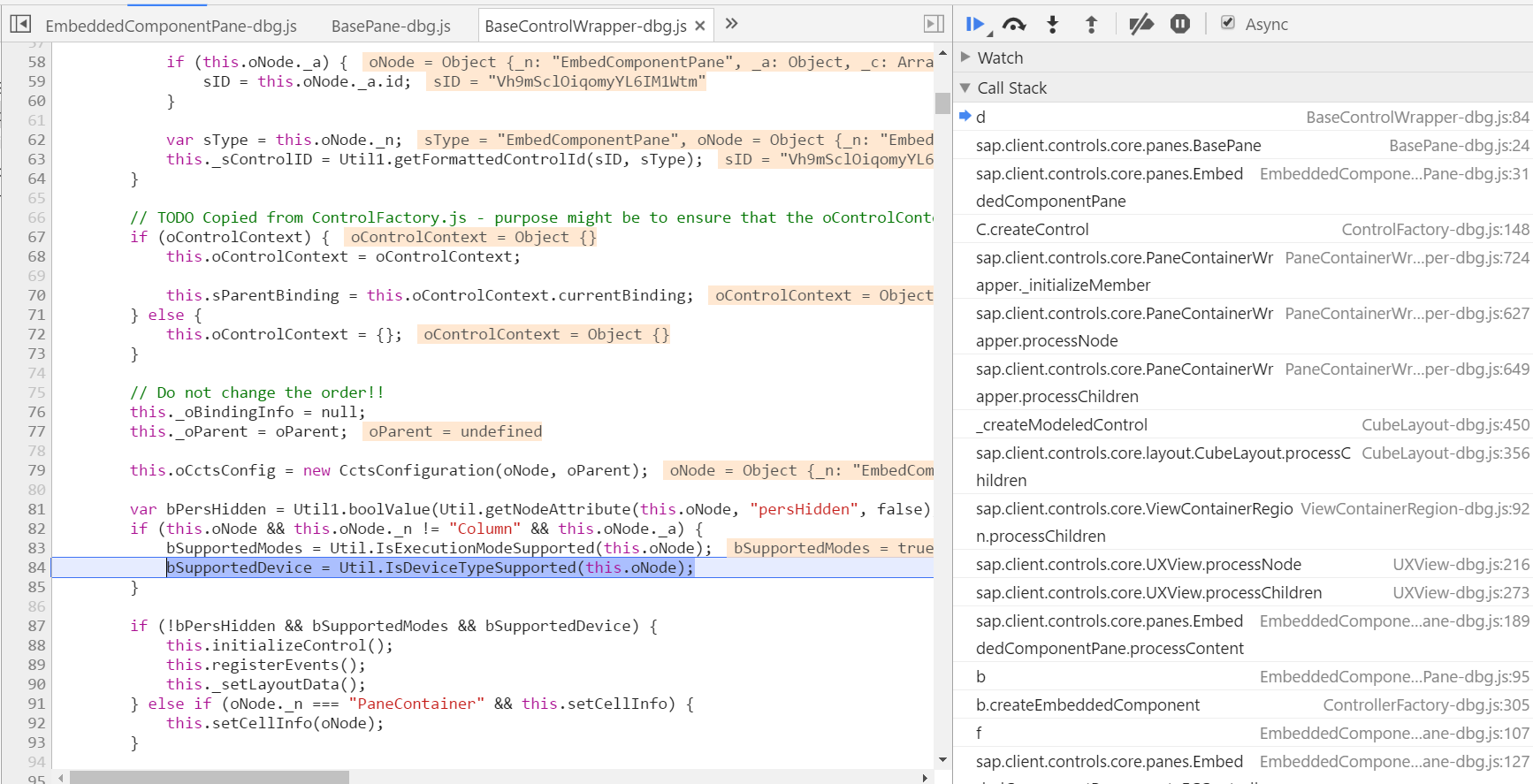Click 'this._setLayoutData();' code line
Image resolution: width=1533 pixels, height=784 pixels.
pyautogui.click(x=266, y=684)
